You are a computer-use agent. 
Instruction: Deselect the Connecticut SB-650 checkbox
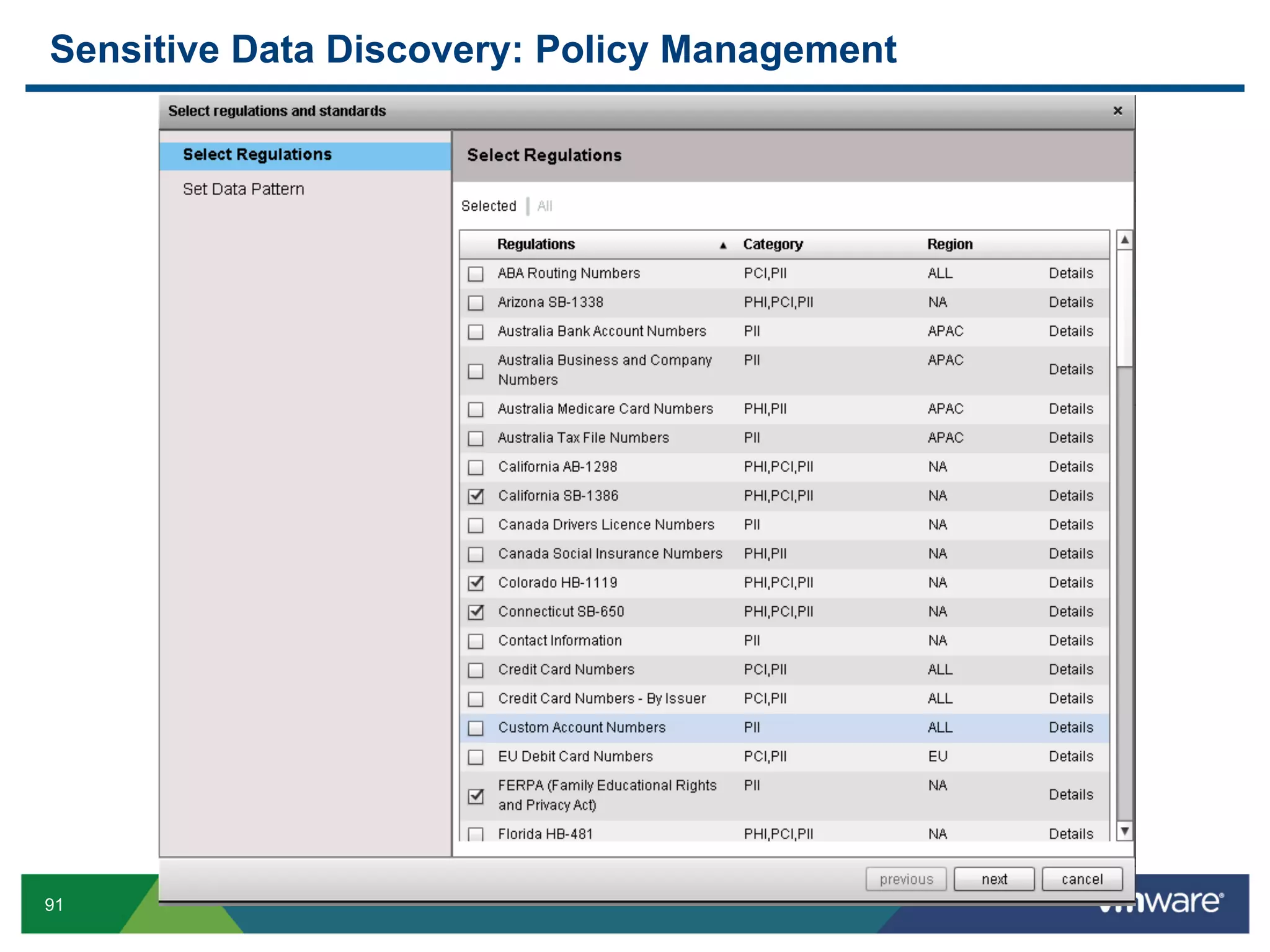click(476, 612)
